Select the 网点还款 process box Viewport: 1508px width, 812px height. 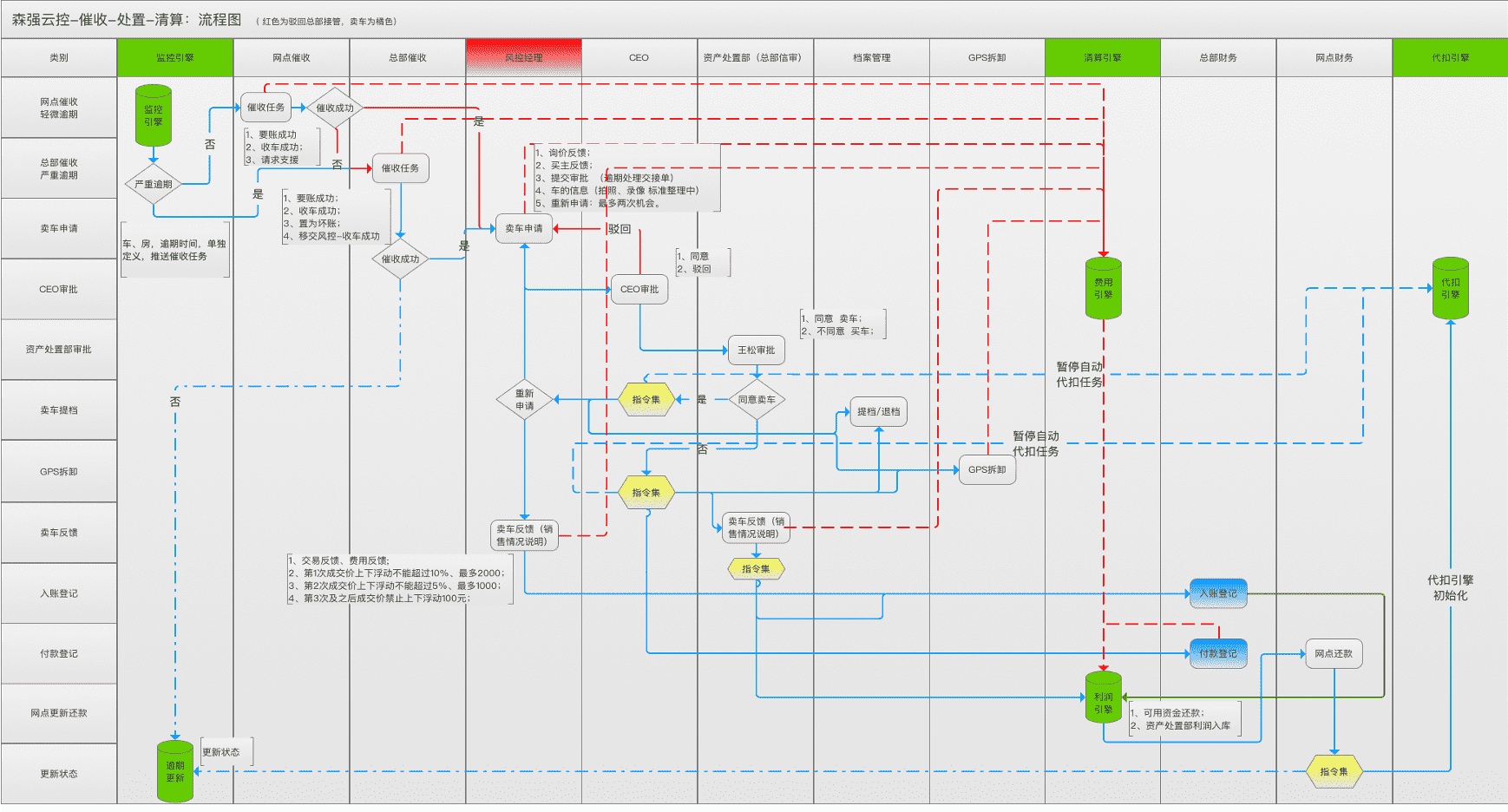(x=1334, y=653)
